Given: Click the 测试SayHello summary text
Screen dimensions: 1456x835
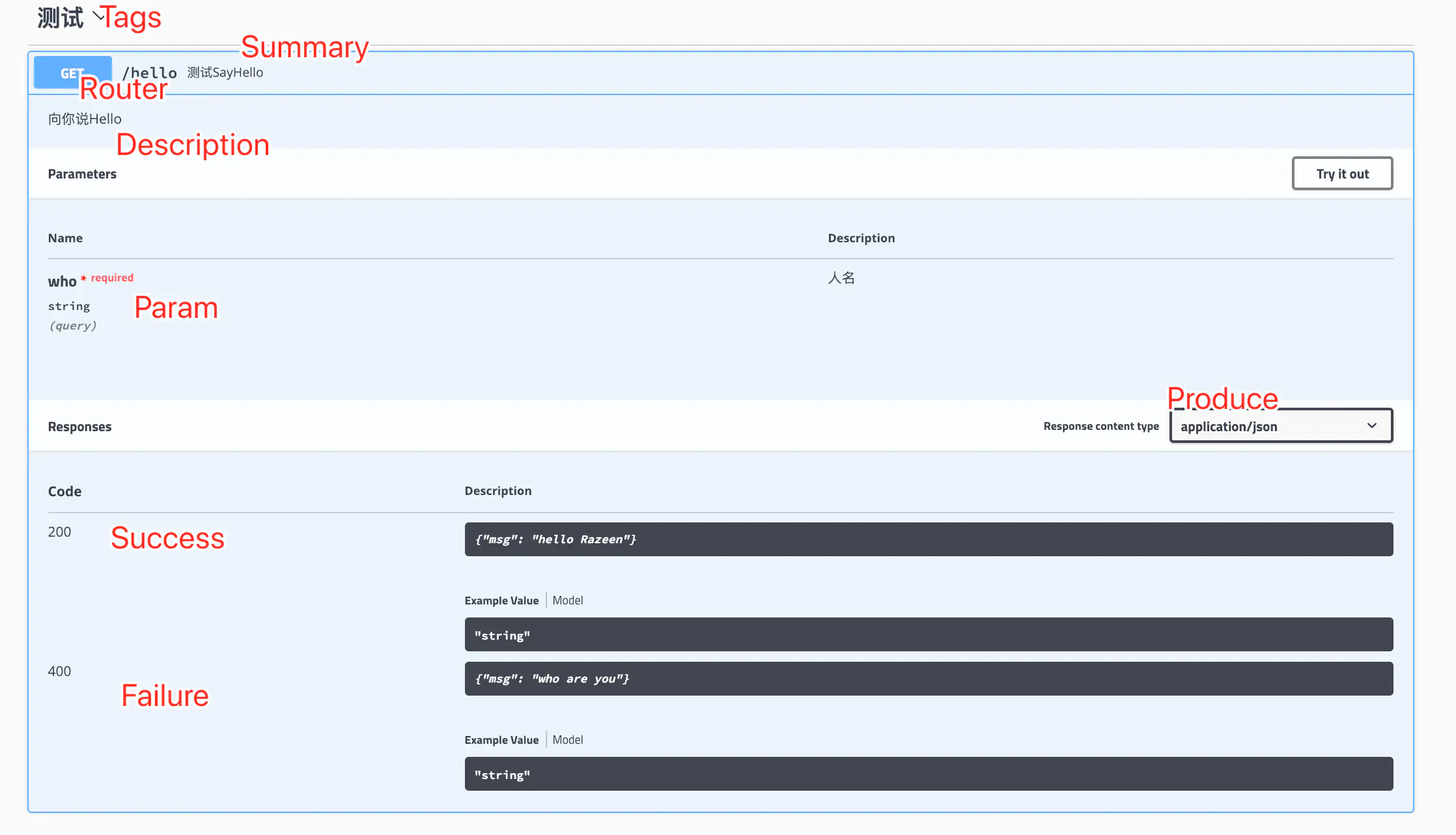Looking at the screenshot, I should (225, 72).
